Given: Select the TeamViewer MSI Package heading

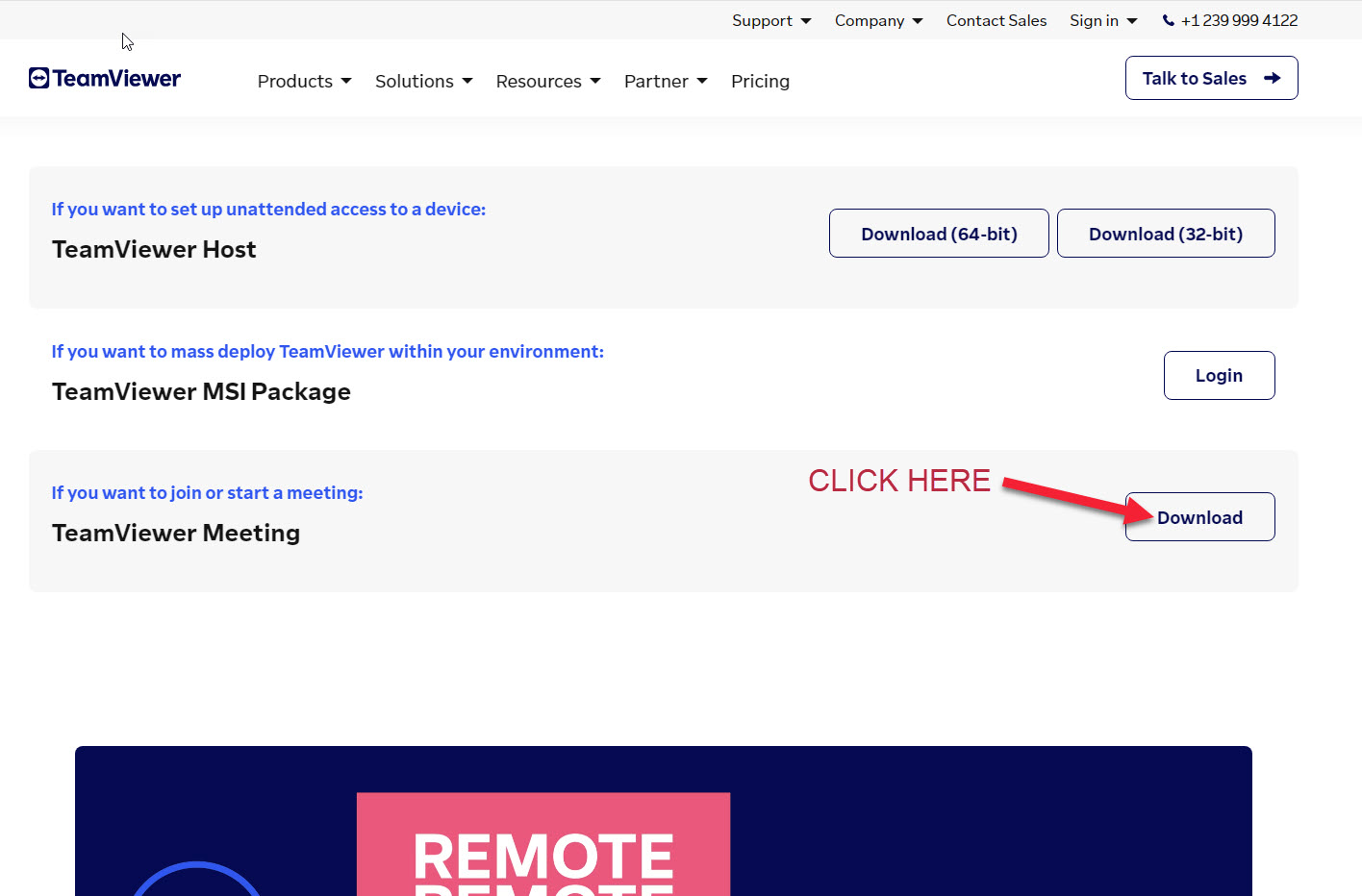Looking at the screenshot, I should pos(201,391).
